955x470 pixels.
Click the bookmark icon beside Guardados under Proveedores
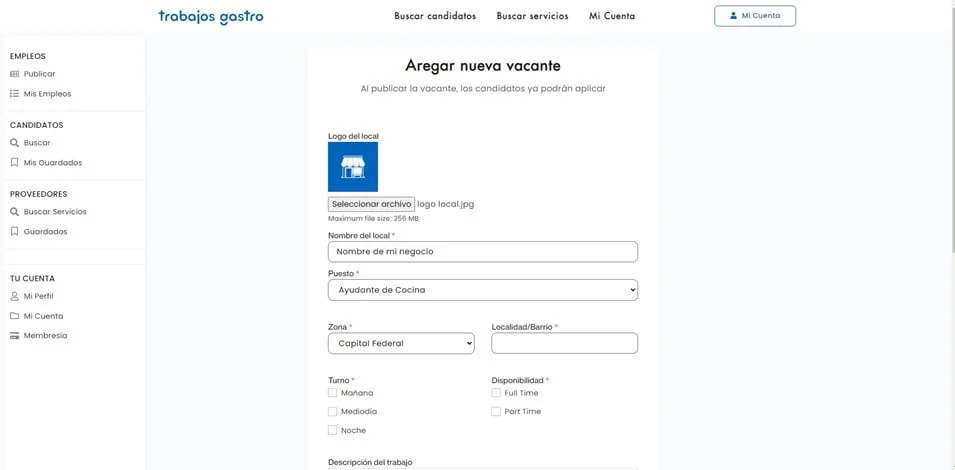point(15,232)
